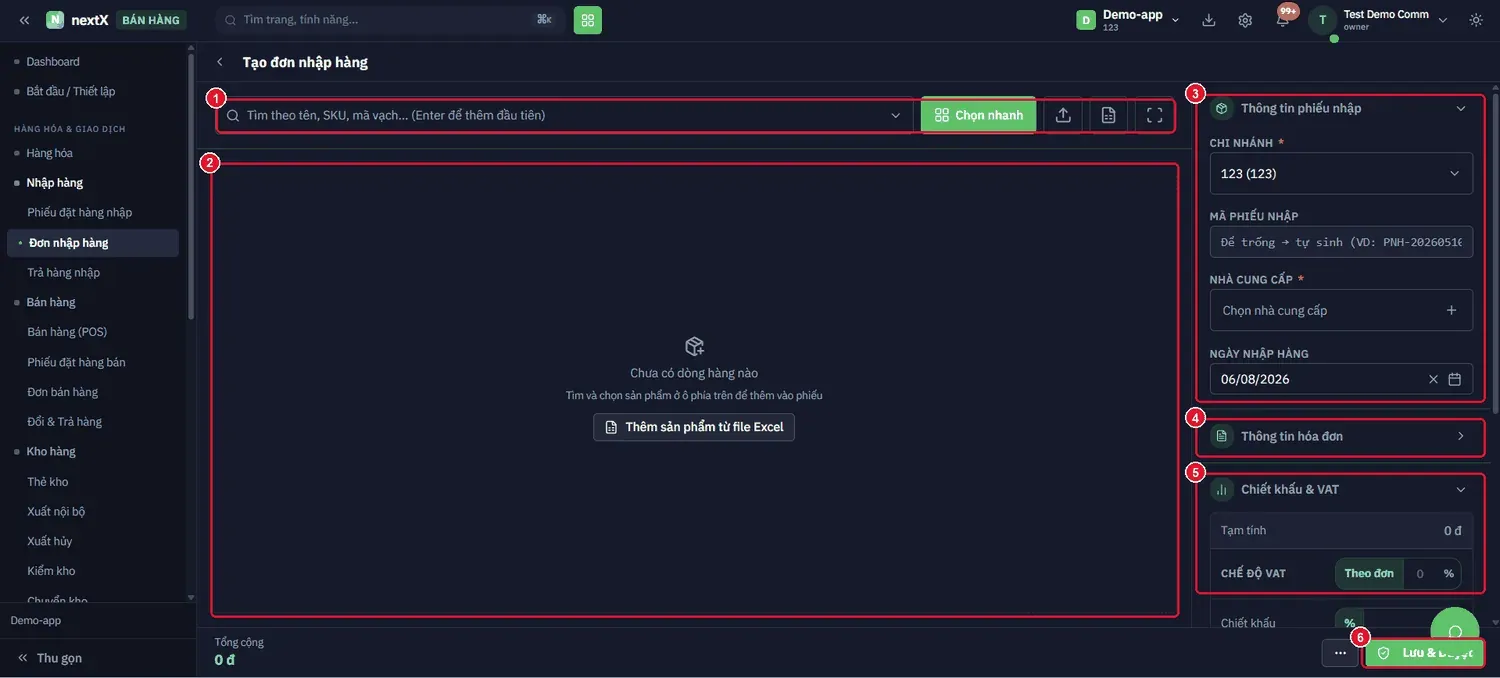Click the T user avatar

(1323, 20)
